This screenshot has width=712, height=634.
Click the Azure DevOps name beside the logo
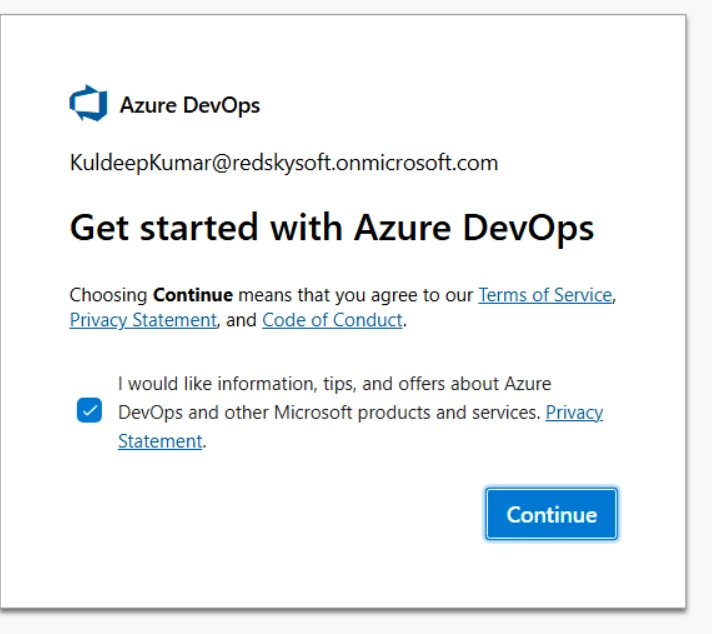[x=190, y=105]
